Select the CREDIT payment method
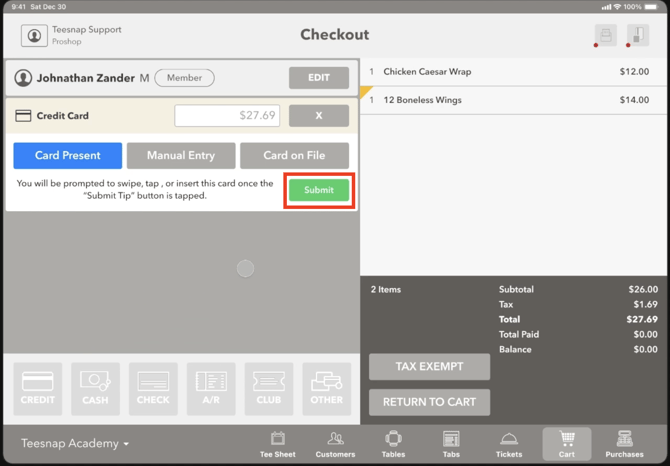The image size is (670, 466). click(x=38, y=389)
